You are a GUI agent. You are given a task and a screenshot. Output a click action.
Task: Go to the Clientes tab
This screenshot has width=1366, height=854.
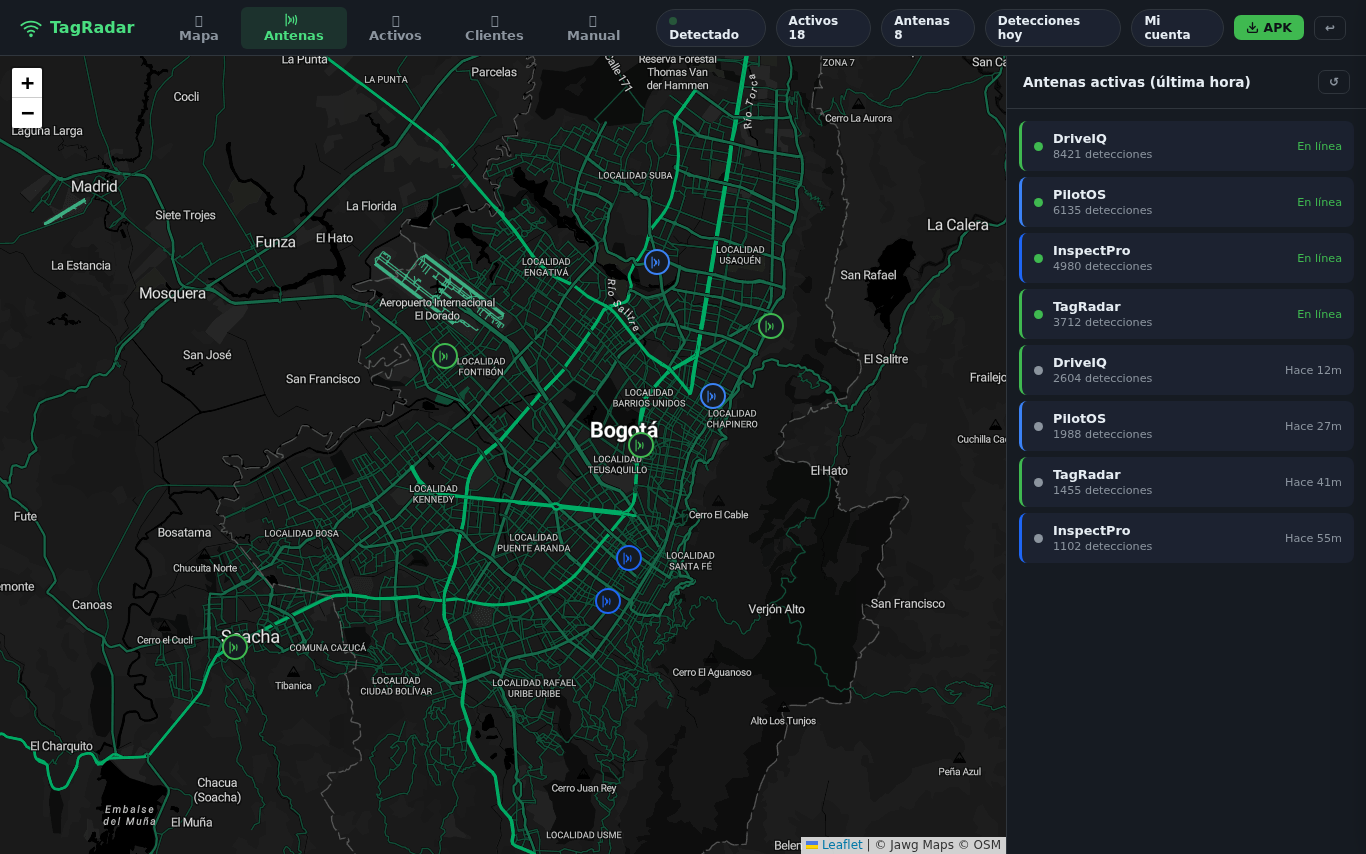click(494, 28)
